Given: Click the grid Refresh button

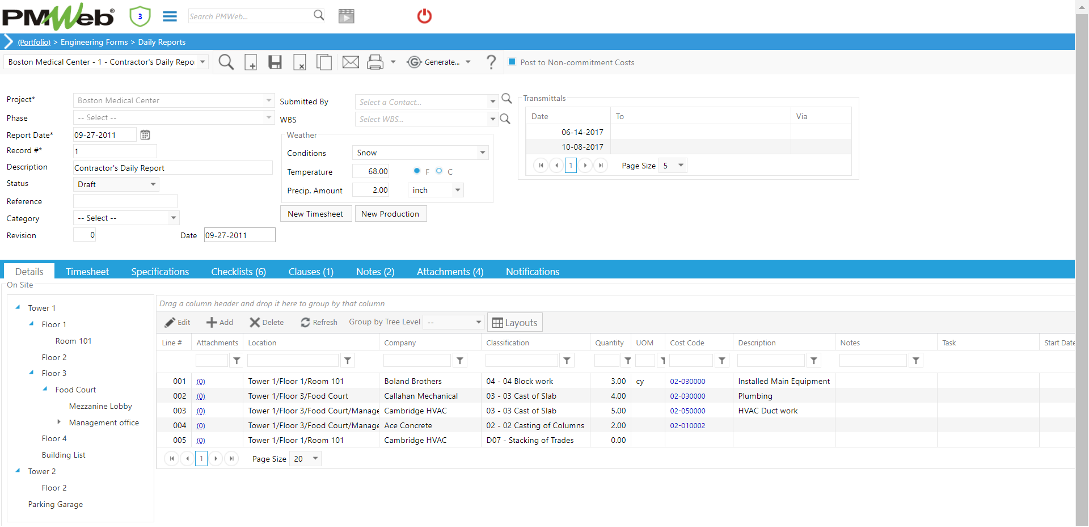Looking at the screenshot, I should 318,322.
